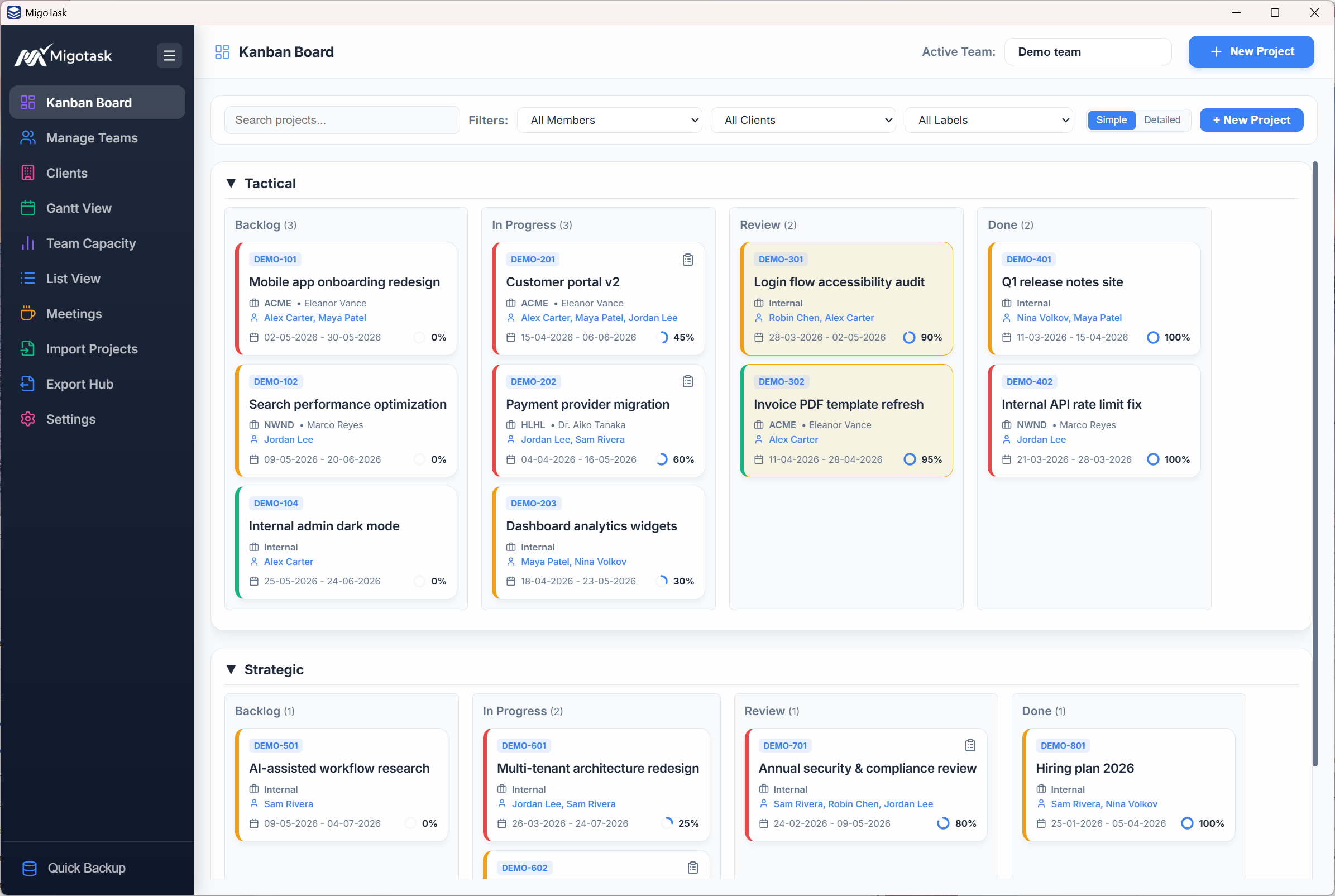Click client building icon on Login flow audit card
1335x896 pixels.
coord(759,303)
